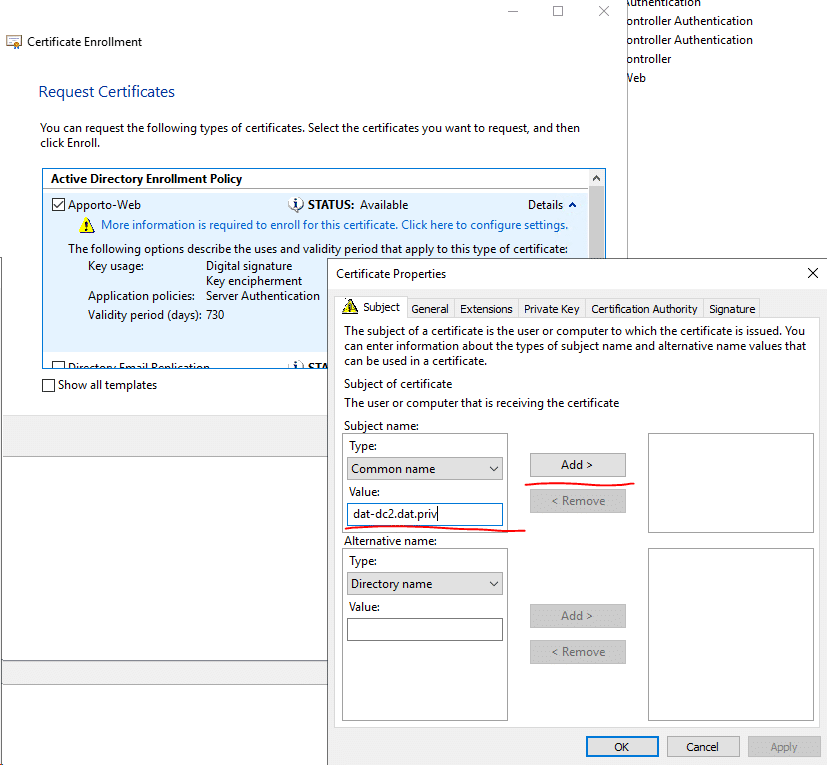Open the Subject name Type dropdown
This screenshot has width=827, height=765.
pyautogui.click(x=425, y=469)
